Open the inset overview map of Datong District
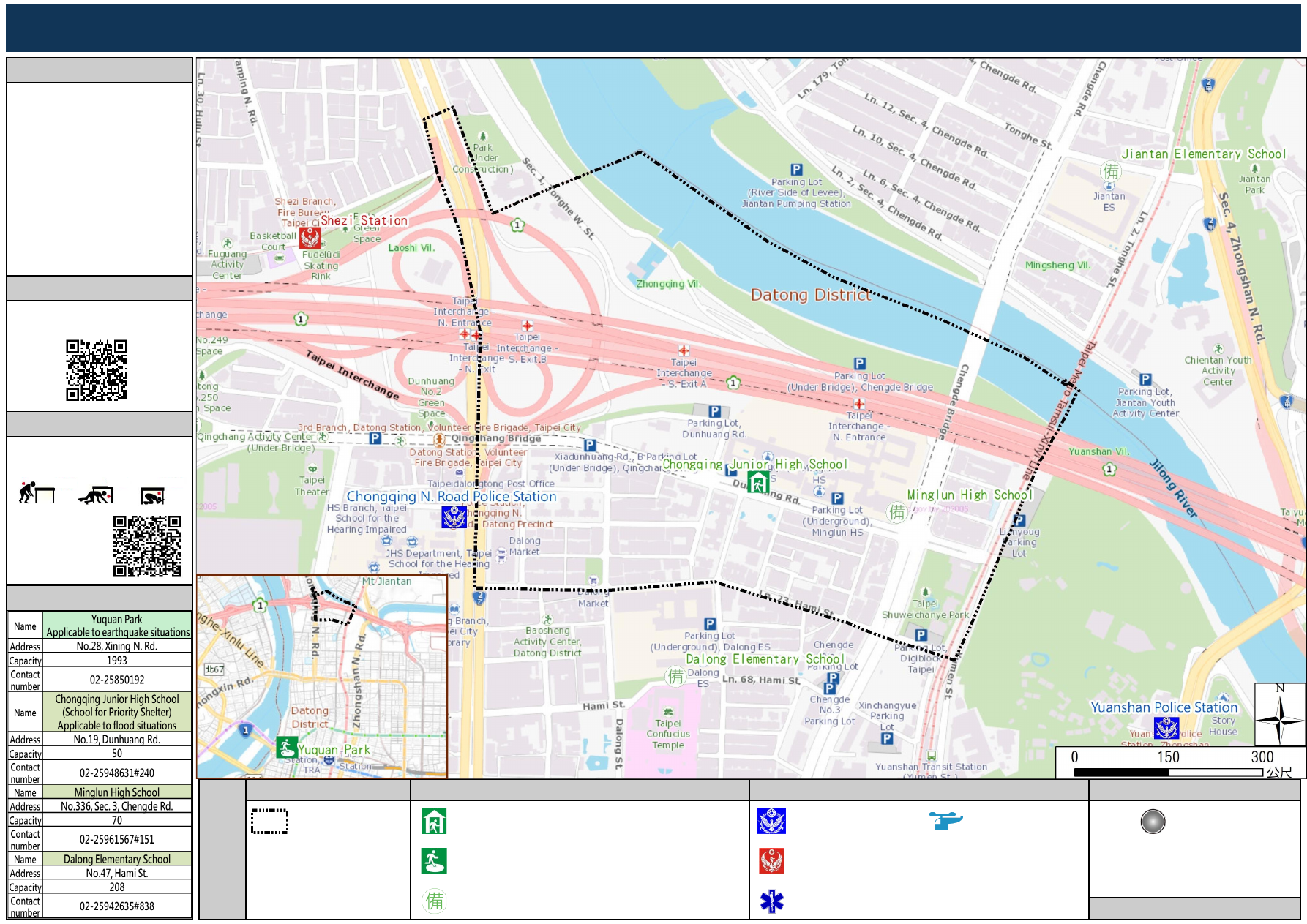Viewport: 1307px width, 924px height. pos(322,677)
